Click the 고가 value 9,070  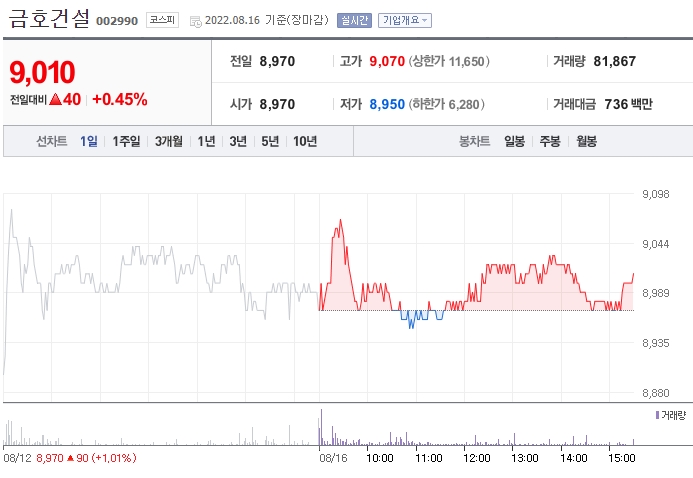[387, 61]
